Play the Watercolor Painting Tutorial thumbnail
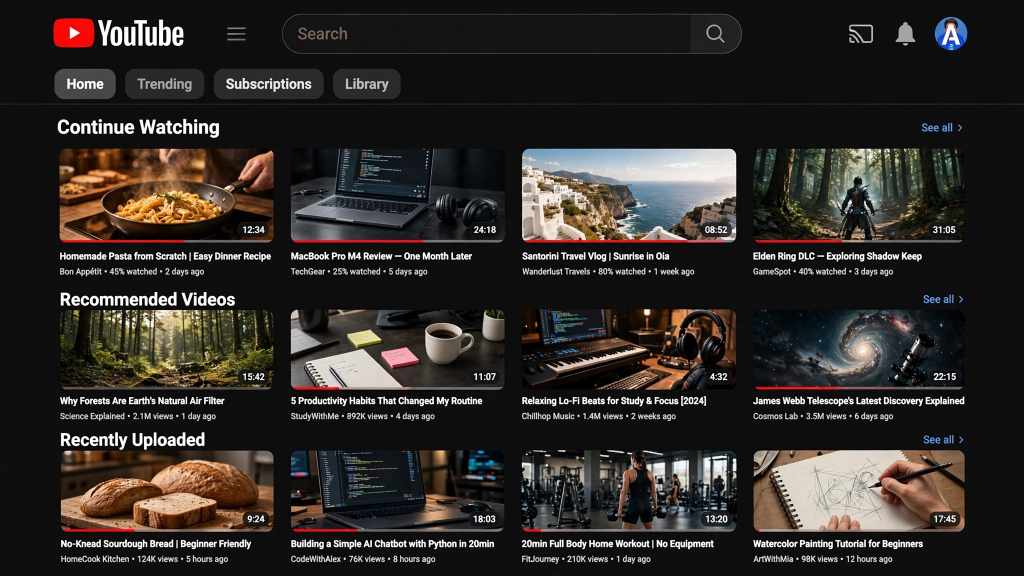 859,490
